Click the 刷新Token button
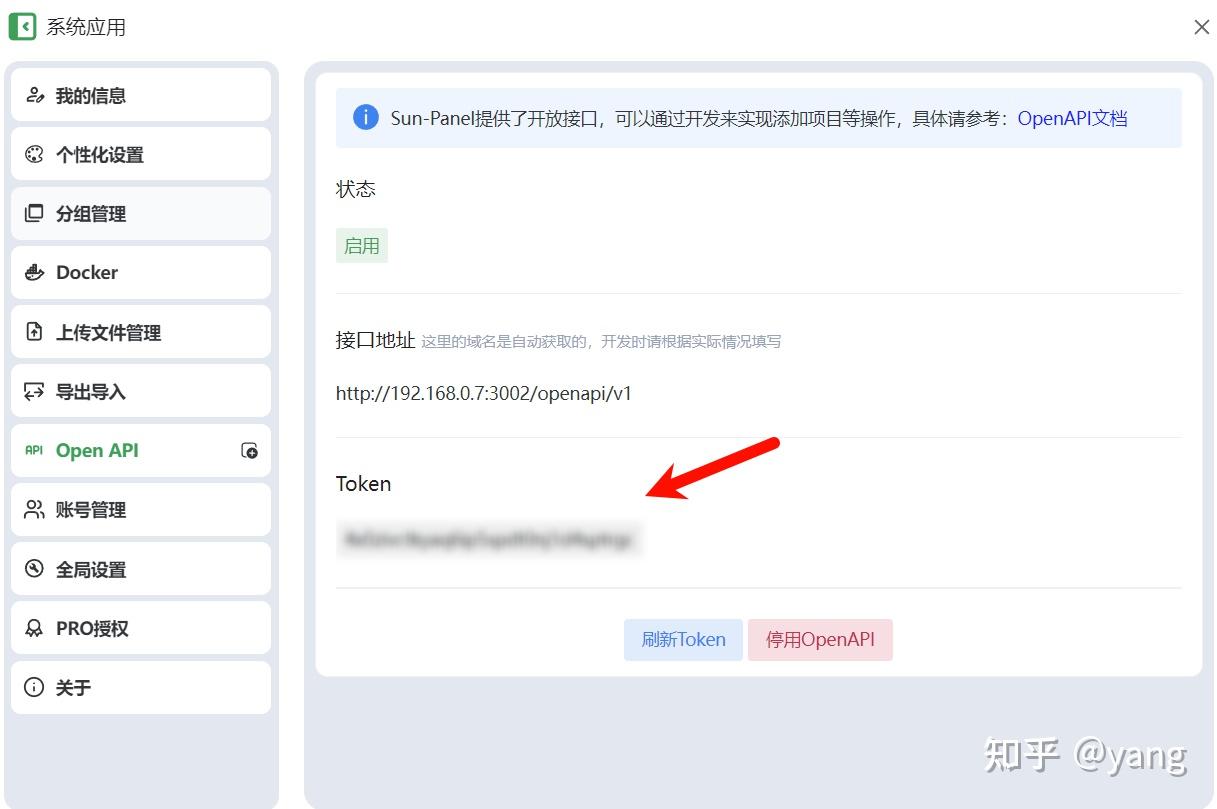 tap(683, 640)
